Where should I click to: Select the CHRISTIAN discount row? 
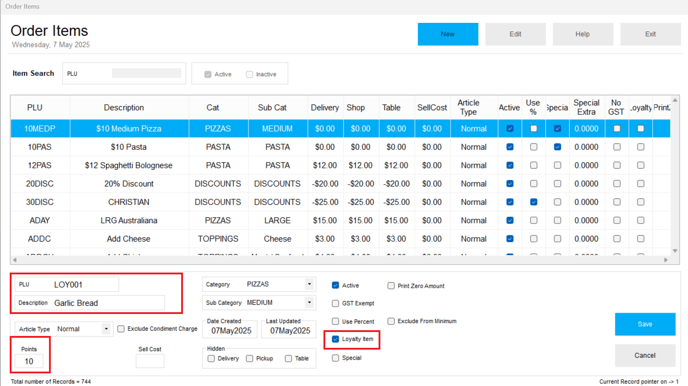click(340, 202)
